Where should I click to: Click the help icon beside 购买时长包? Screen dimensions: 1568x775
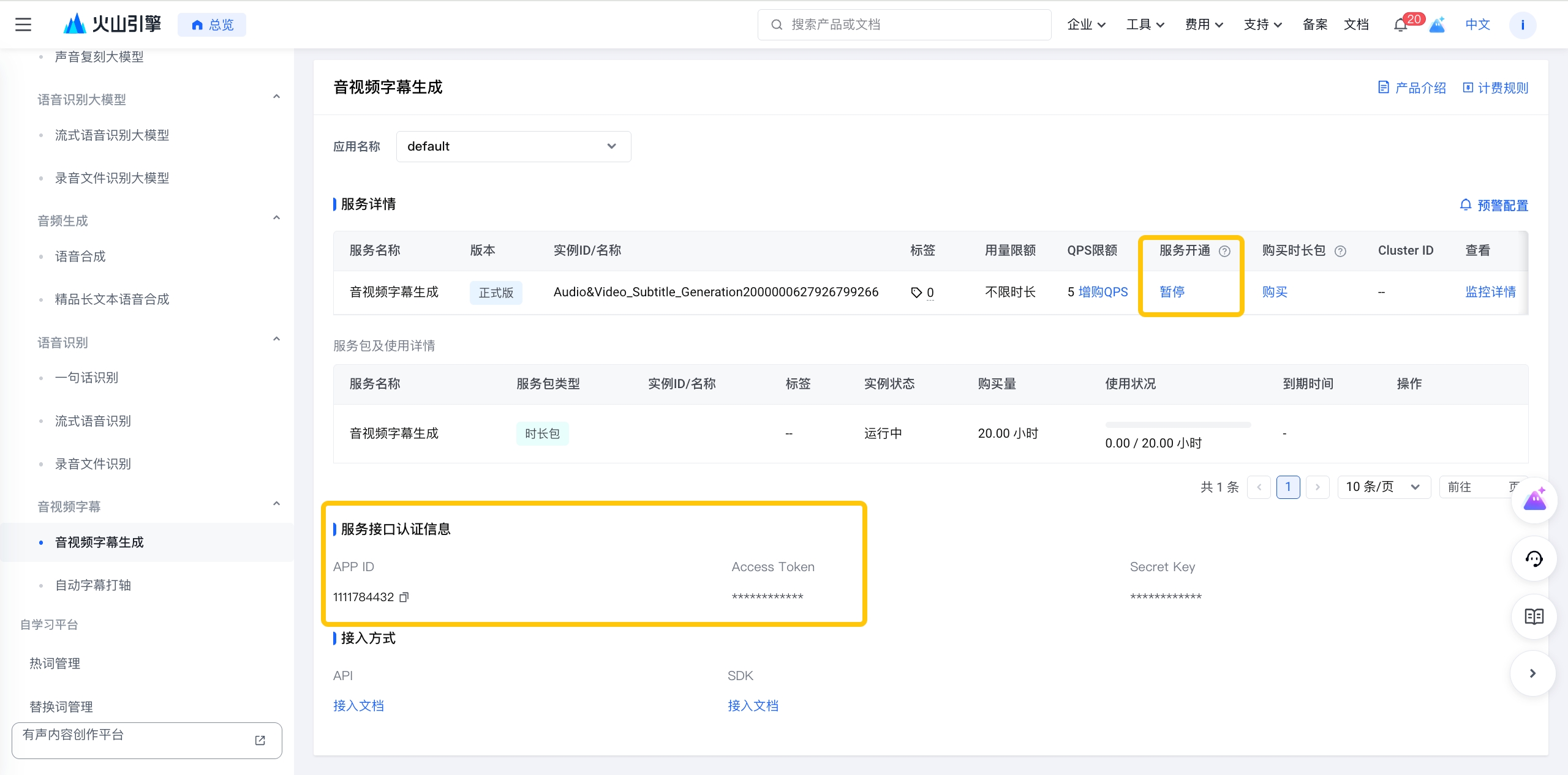coord(1340,251)
